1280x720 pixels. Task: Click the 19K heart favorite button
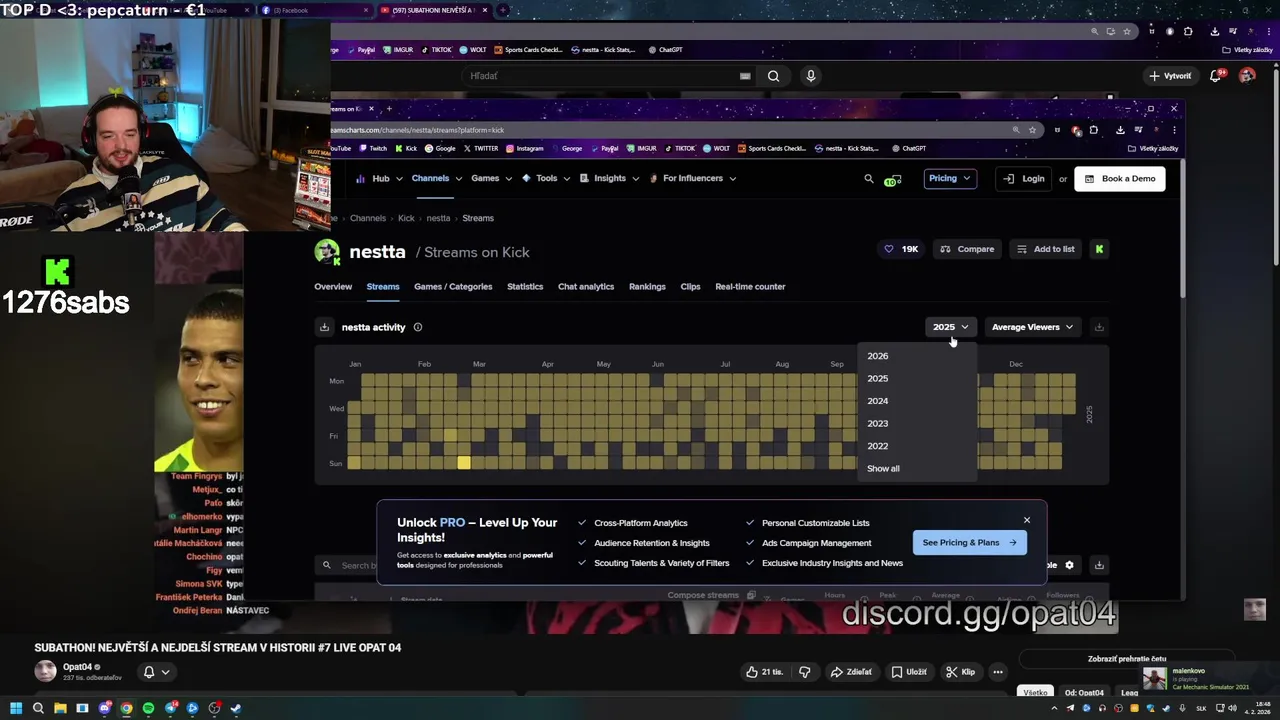pos(900,249)
